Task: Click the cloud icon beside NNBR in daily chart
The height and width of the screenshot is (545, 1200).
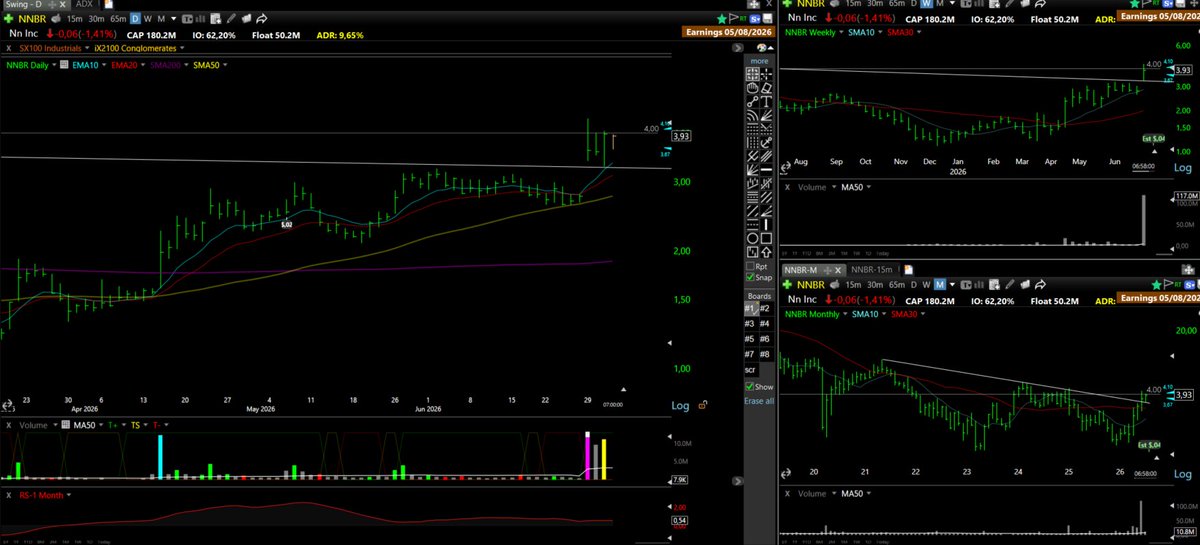Action: [x=56, y=19]
